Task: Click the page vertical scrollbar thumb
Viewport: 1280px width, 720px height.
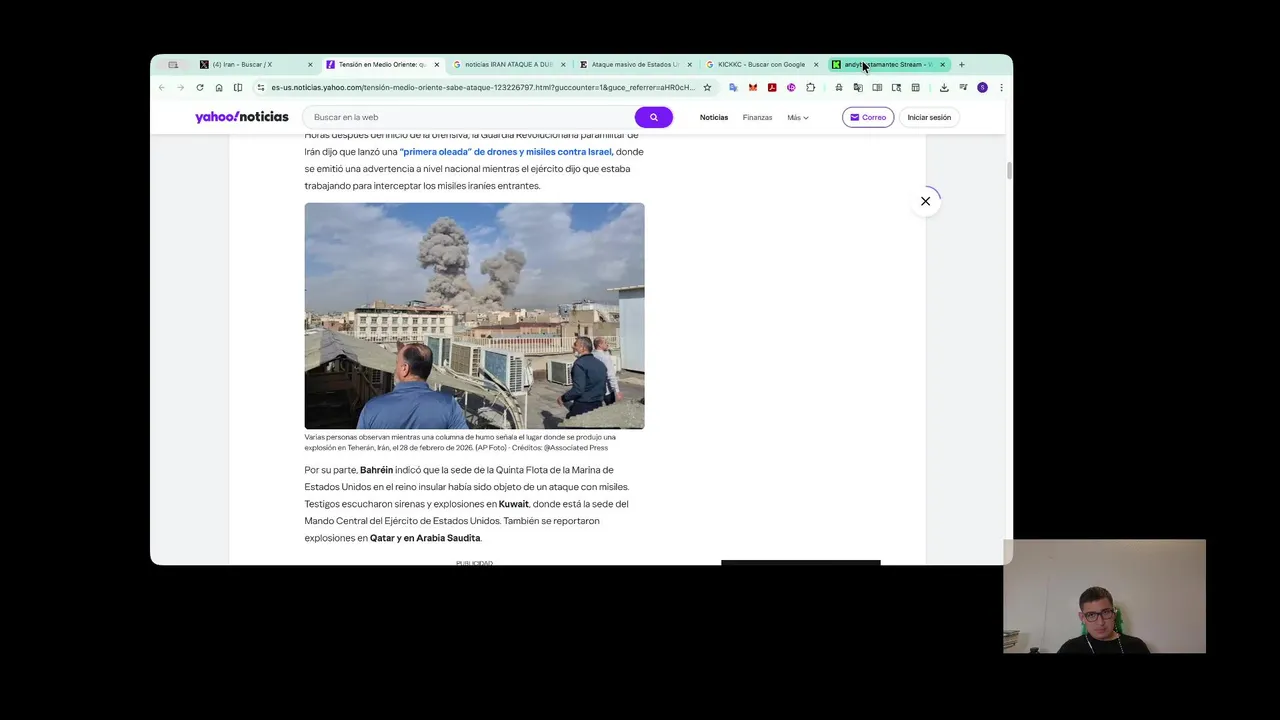Action: coord(1009,171)
